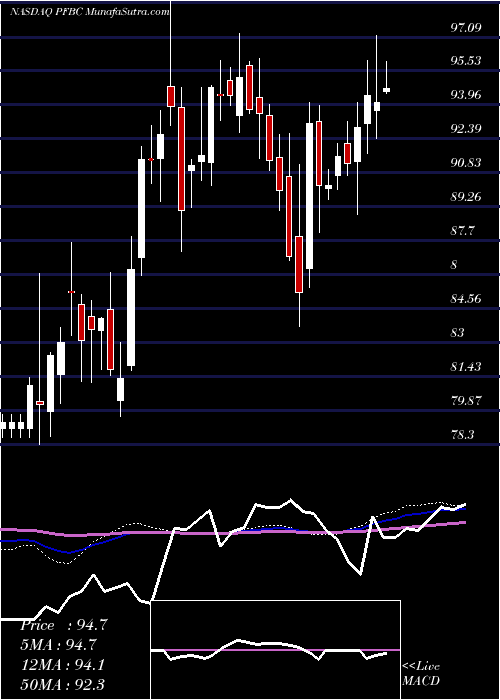Click the 5MA : 94.7 readout
This screenshot has height=700, width=500.
58,645
